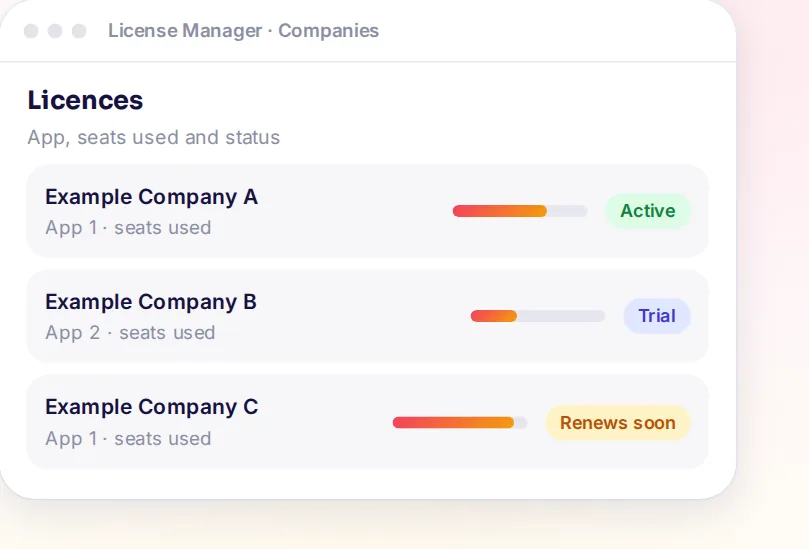
Task: Click the first window control dot
Action: pos(31,31)
